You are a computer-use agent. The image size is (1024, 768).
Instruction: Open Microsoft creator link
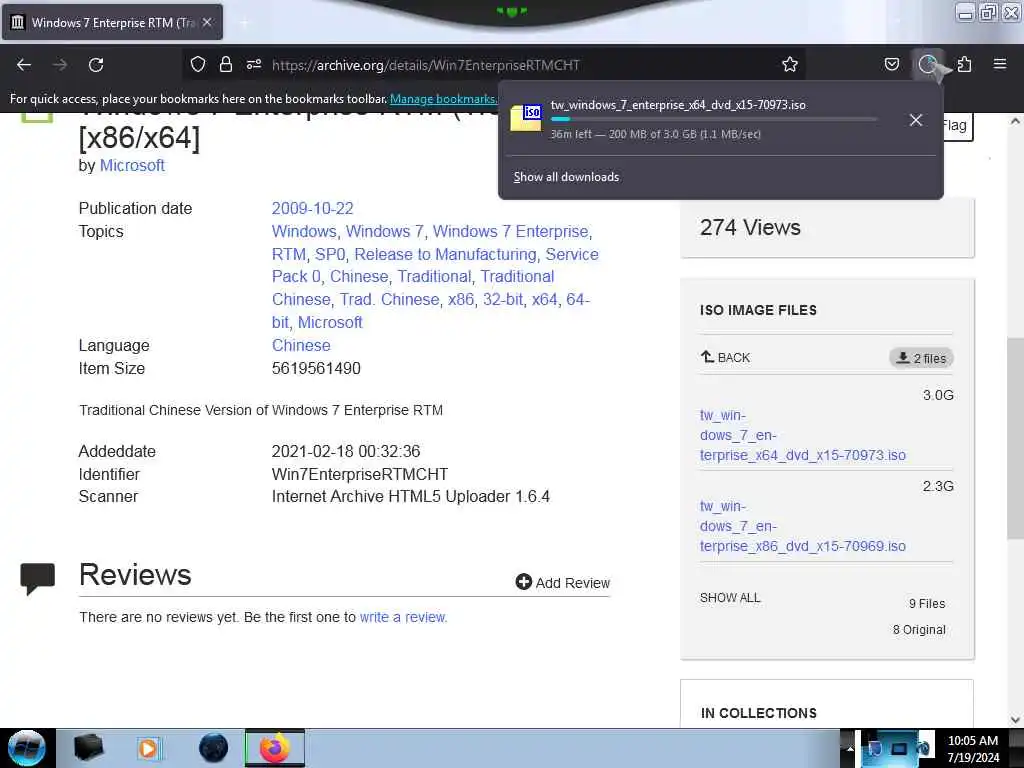click(x=132, y=165)
